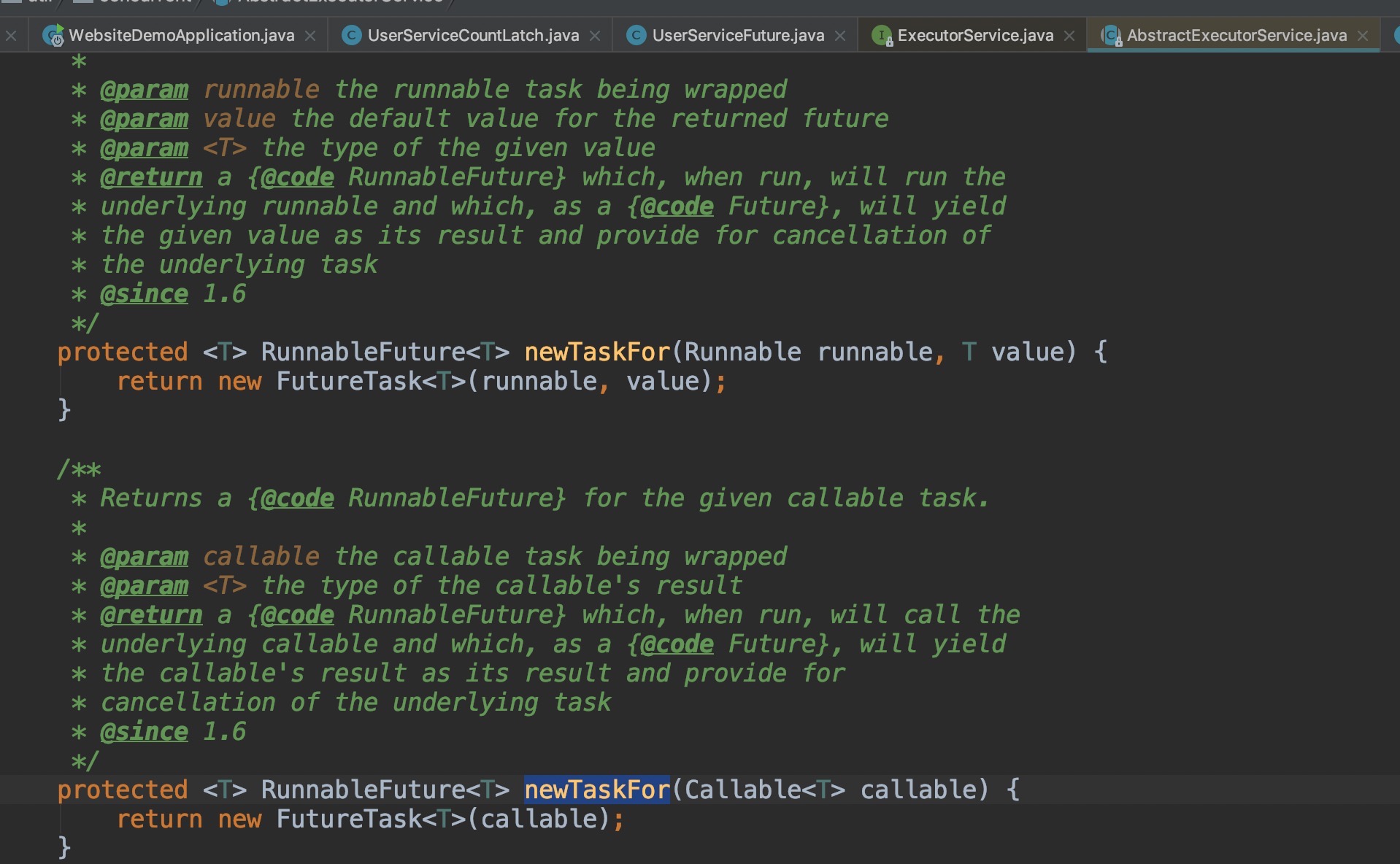The image size is (1400, 864).
Task: Click the UserServiceFuture class icon
Action: click(636, 35)
